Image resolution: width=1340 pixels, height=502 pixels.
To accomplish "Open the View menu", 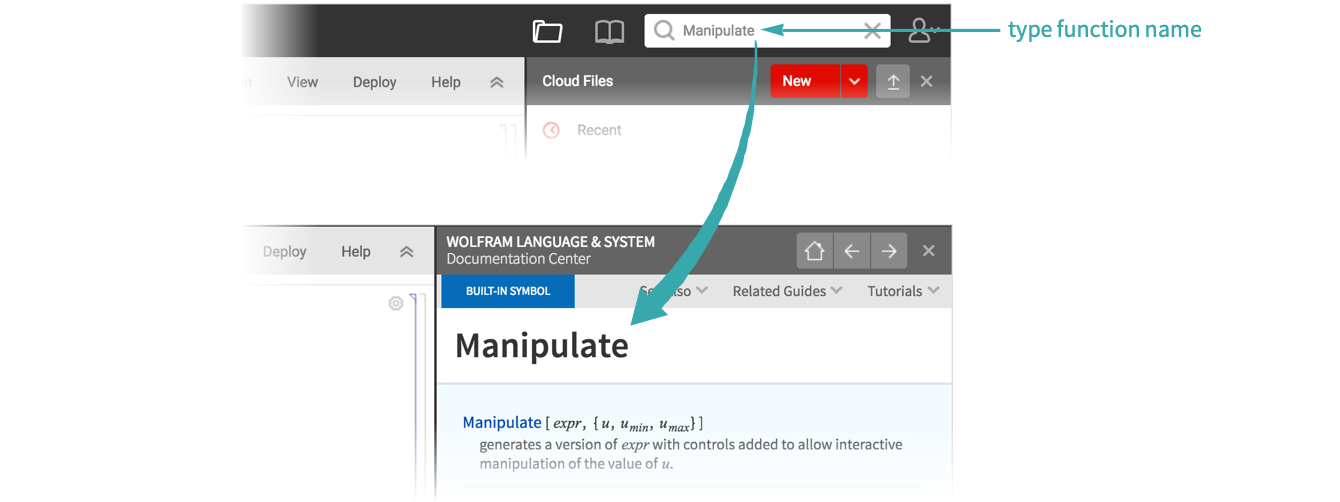I will point(302,82).
